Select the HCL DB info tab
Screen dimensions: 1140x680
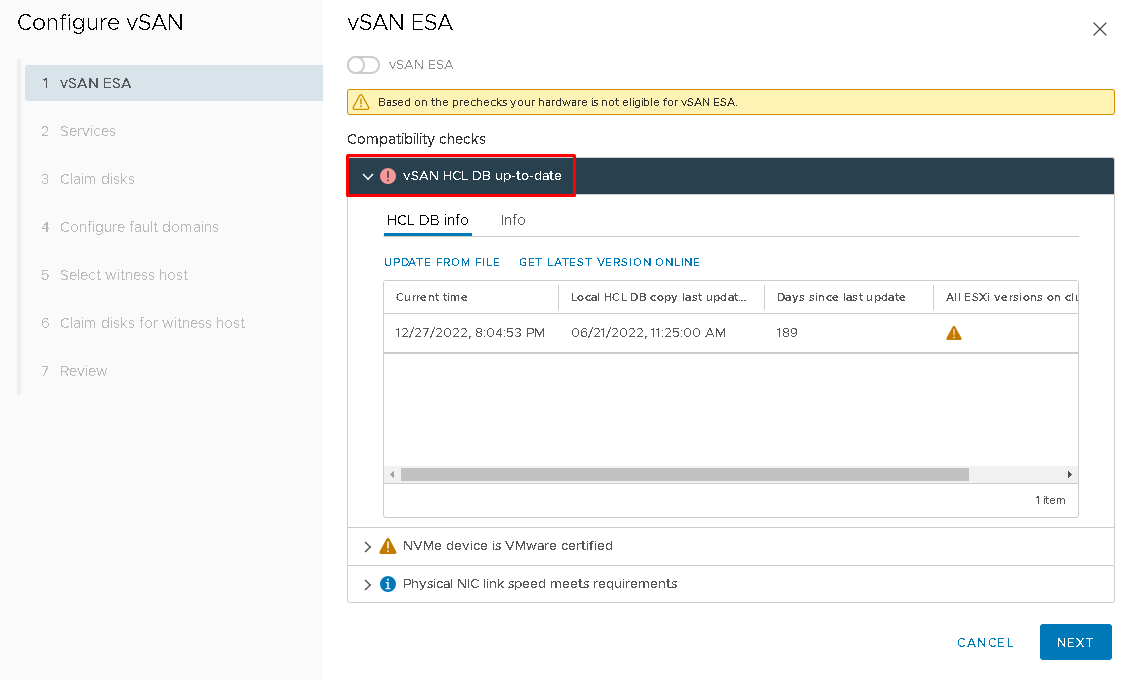point(427,220)
